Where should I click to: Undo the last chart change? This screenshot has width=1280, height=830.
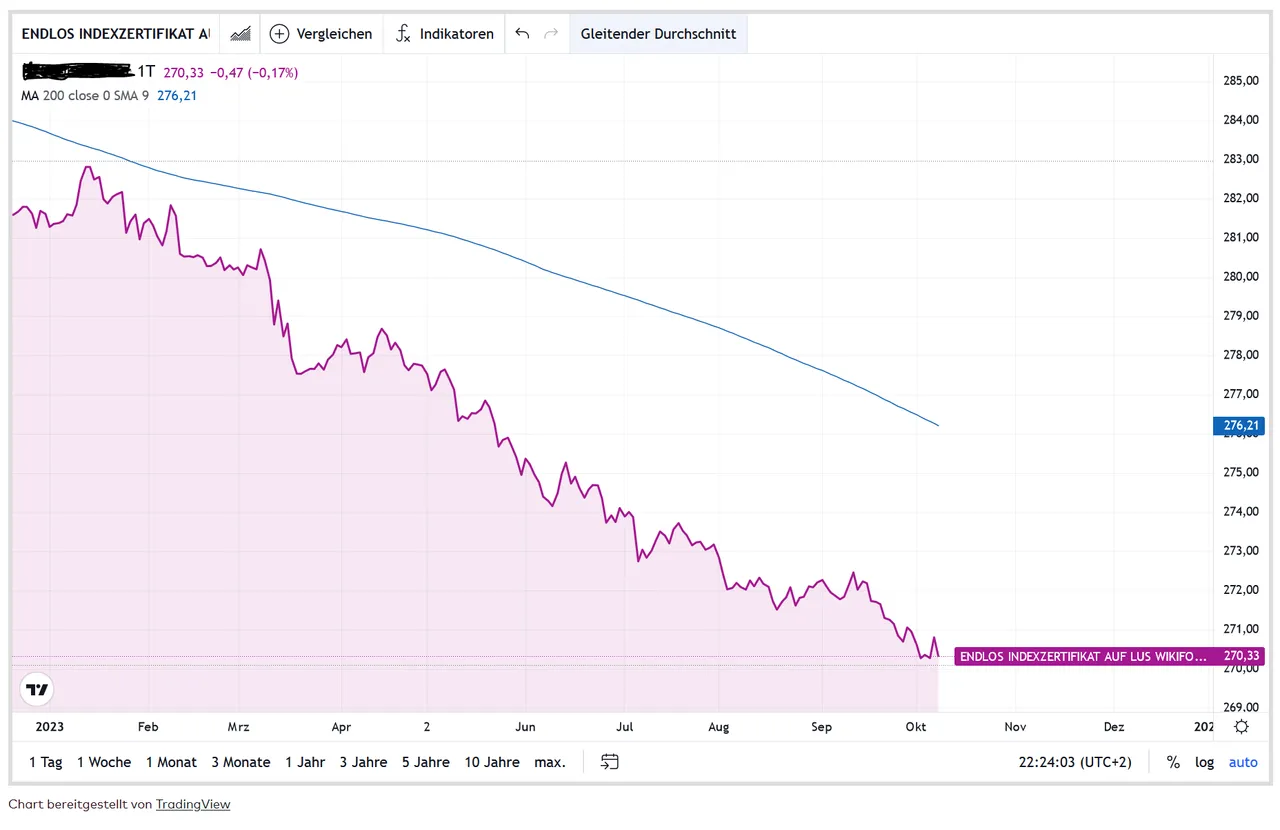(x=522, y=34)
